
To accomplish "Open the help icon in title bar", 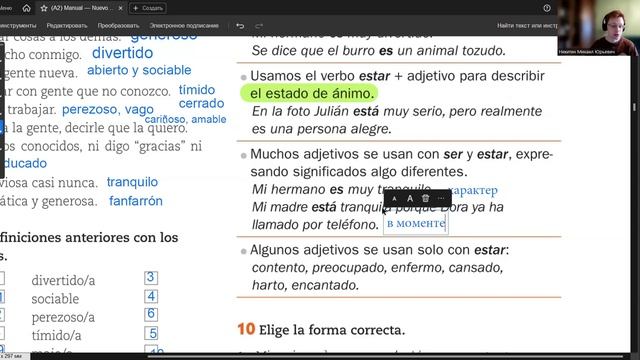I will pos(547,8).
